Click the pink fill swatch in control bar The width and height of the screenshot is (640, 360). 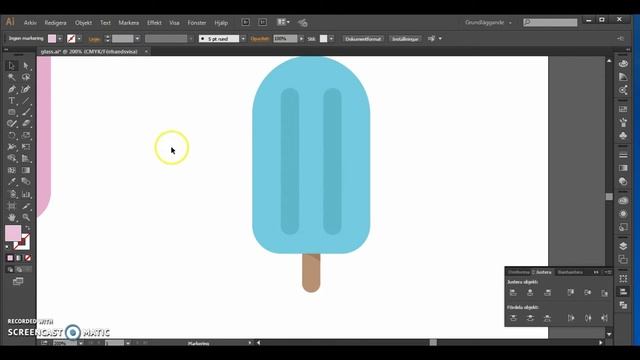coord(52,39)
